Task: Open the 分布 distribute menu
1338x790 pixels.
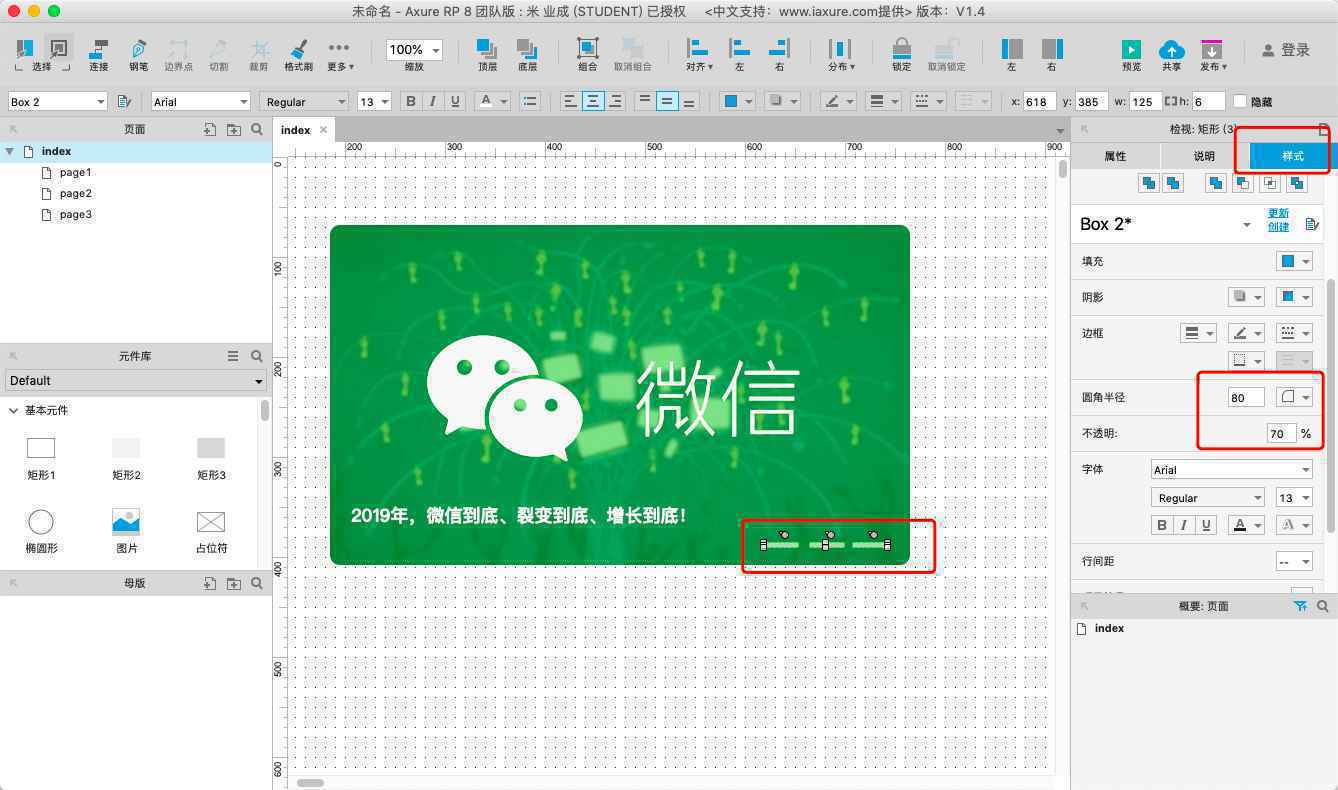Action: 841,55
